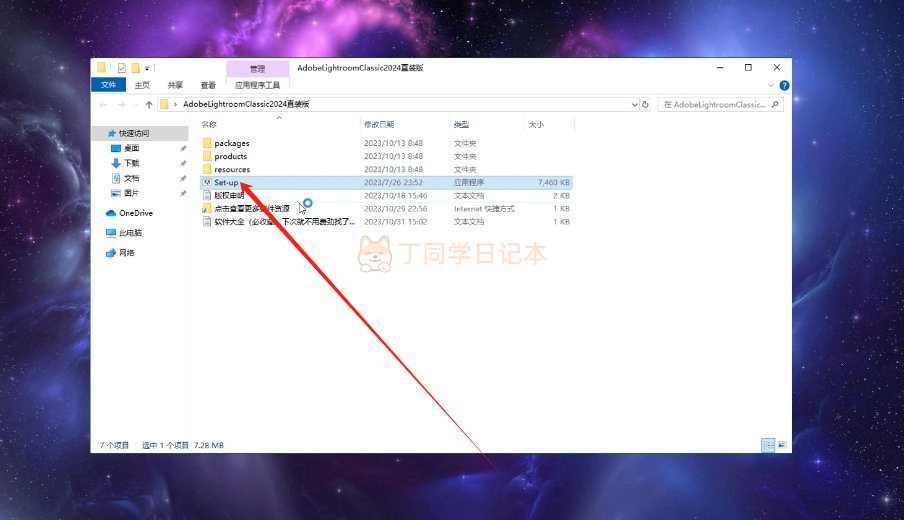Screen dimensions: 904x520
Task: Switch to details view in status bar
Action: (768, 445)
